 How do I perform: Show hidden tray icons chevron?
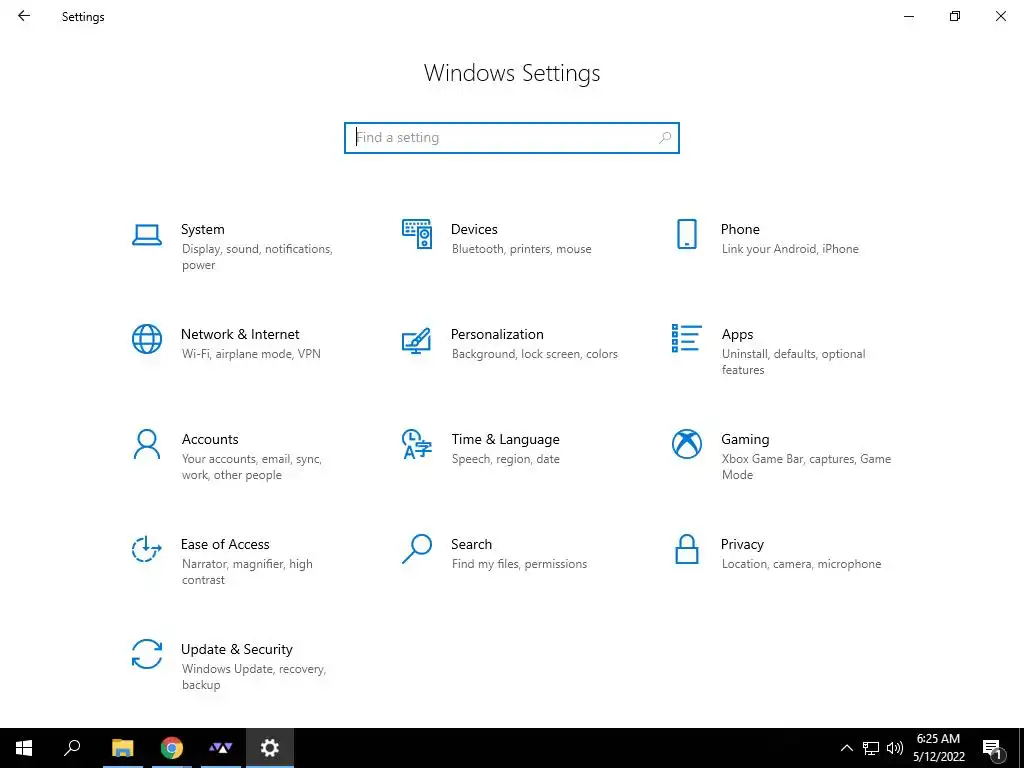(846, 748)
